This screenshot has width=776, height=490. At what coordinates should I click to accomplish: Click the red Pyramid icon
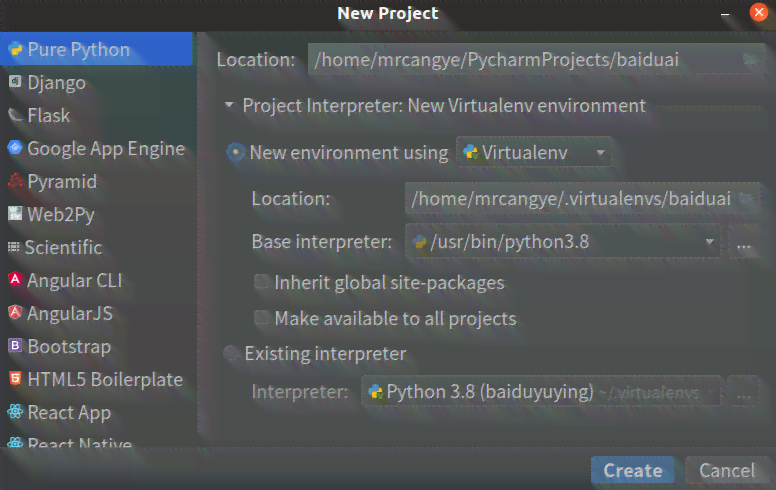click(x=15, y=181)
